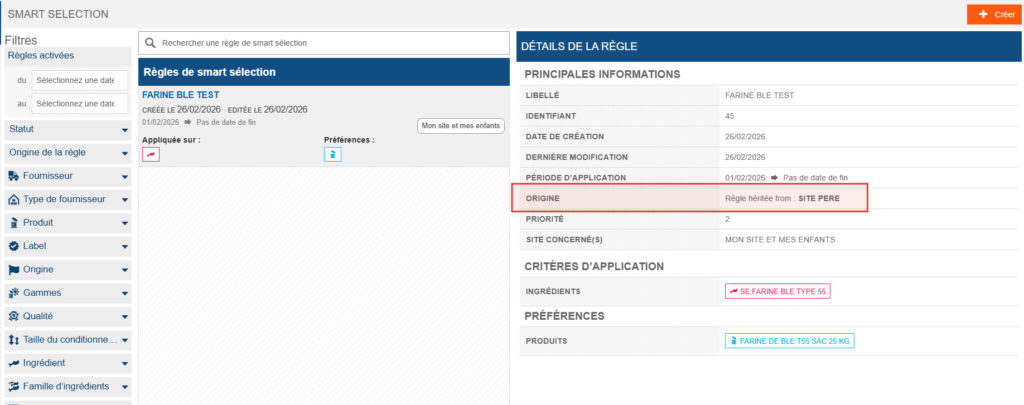Click the magnifier icon in the search bar
The height and width of the screenshot is (405, 1024).
[x=150, y=43]
